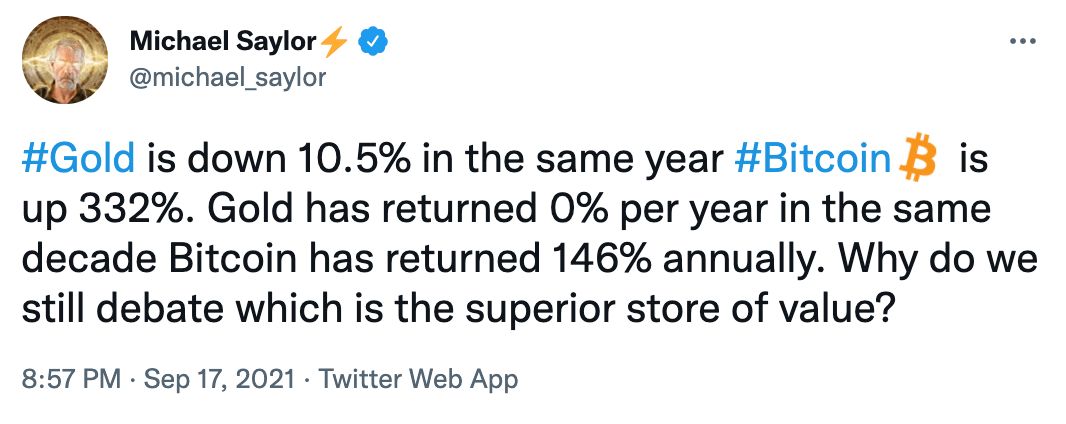
Task: Visit the @michael_saylor handle
Action: [x=228, y=77]
